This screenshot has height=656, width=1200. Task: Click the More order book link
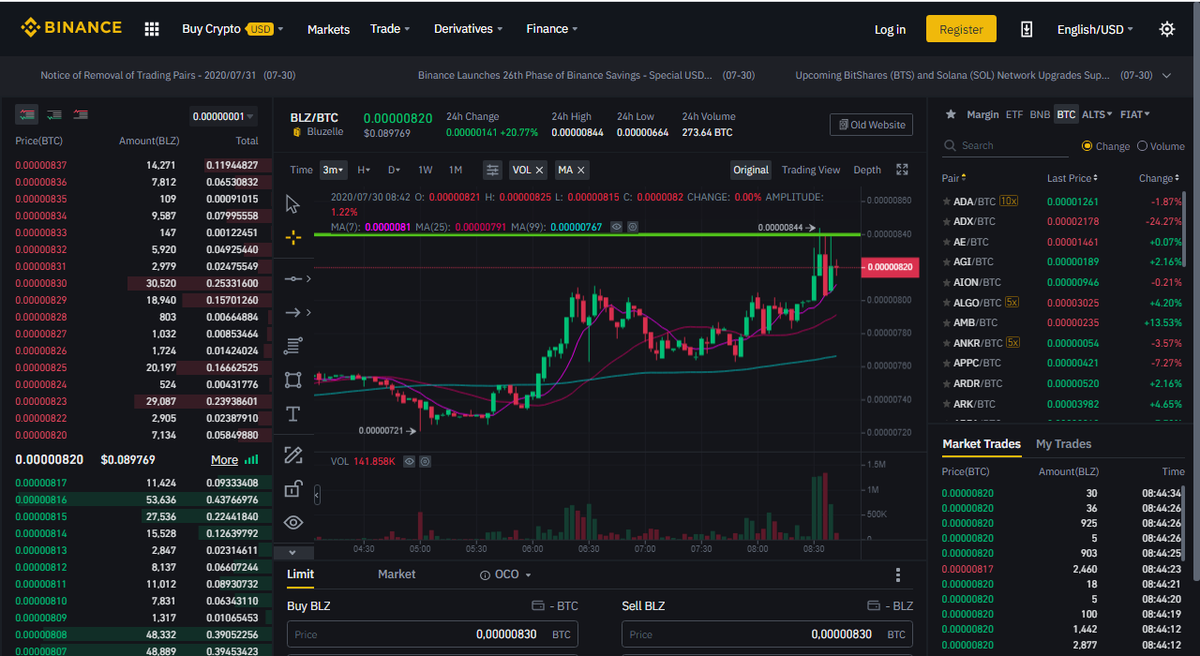pyautogui.click(x=225, y=460)
